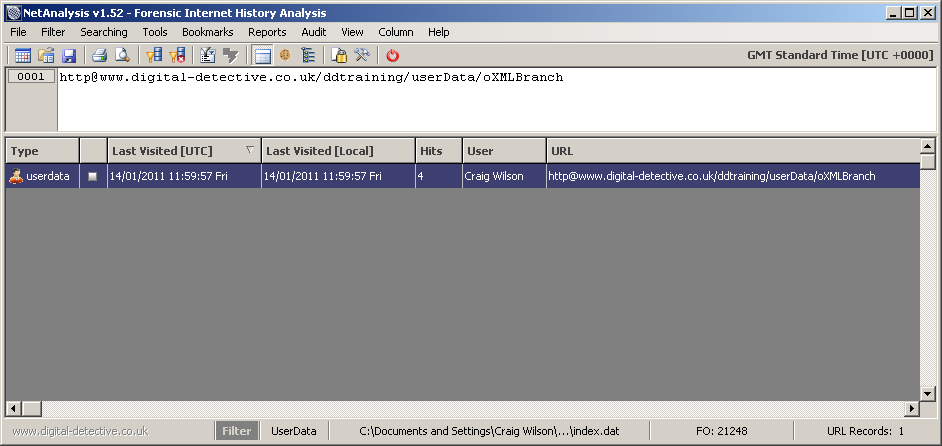Select the UTC '14/01/2011 11:59:57 Fri' cell
Screen dimensions: 942x446
pos(184,176)
